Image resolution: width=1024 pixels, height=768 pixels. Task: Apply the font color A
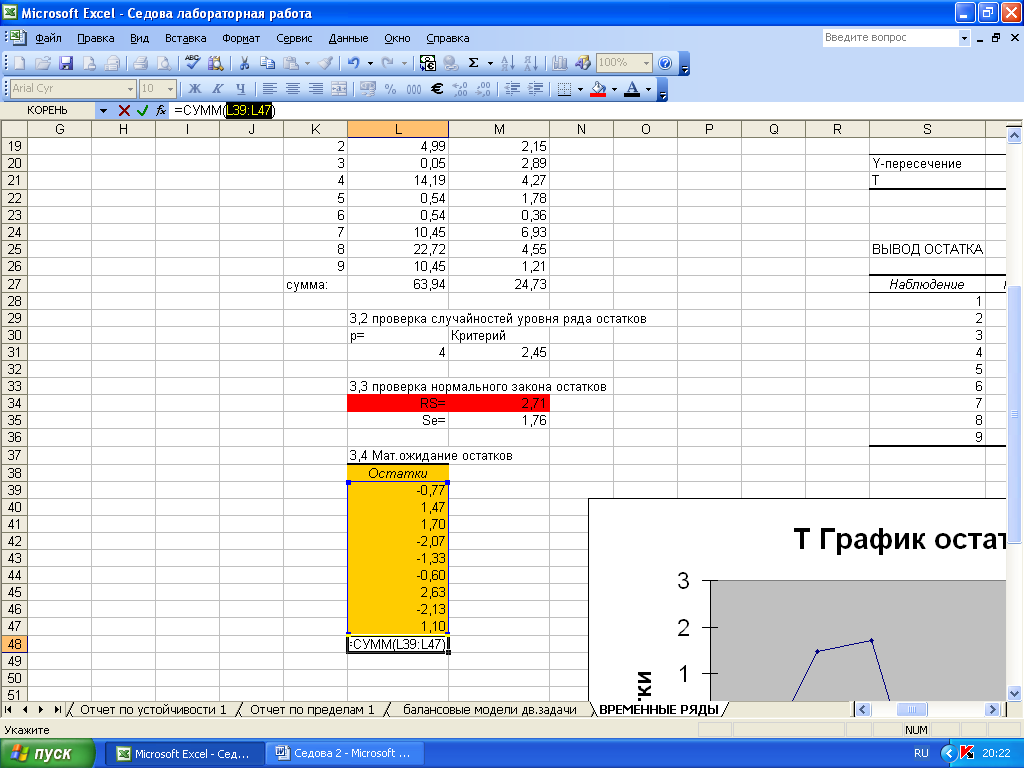tap(632, 89)
